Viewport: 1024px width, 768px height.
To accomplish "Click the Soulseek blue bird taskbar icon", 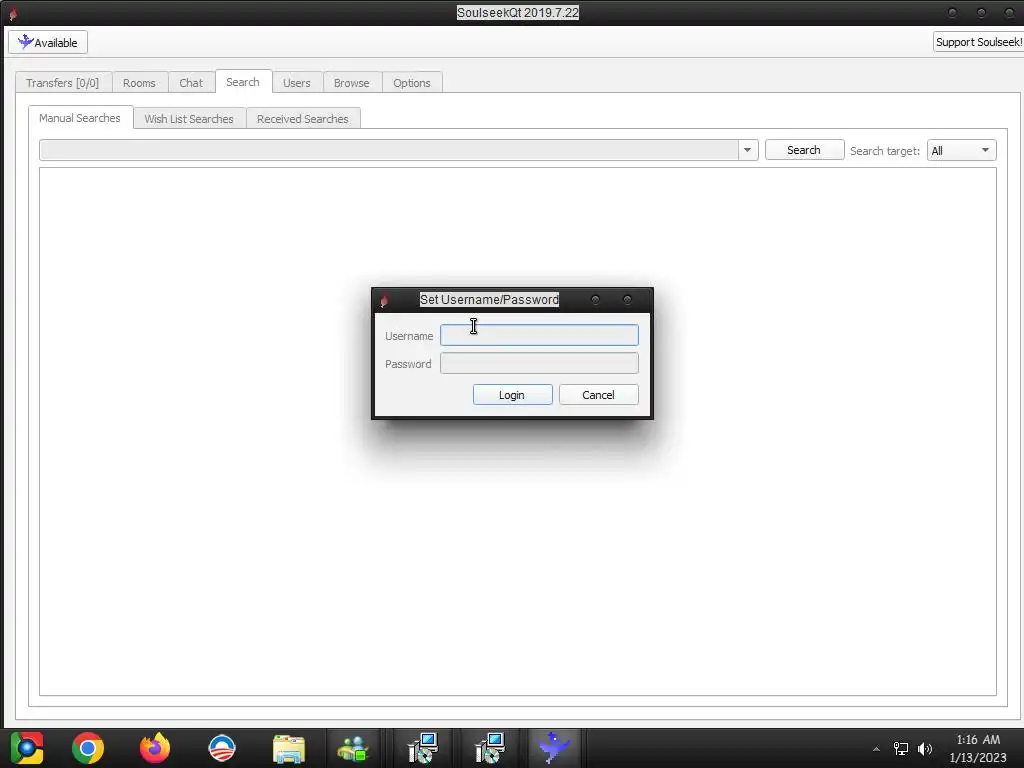I will click(554, 747).
